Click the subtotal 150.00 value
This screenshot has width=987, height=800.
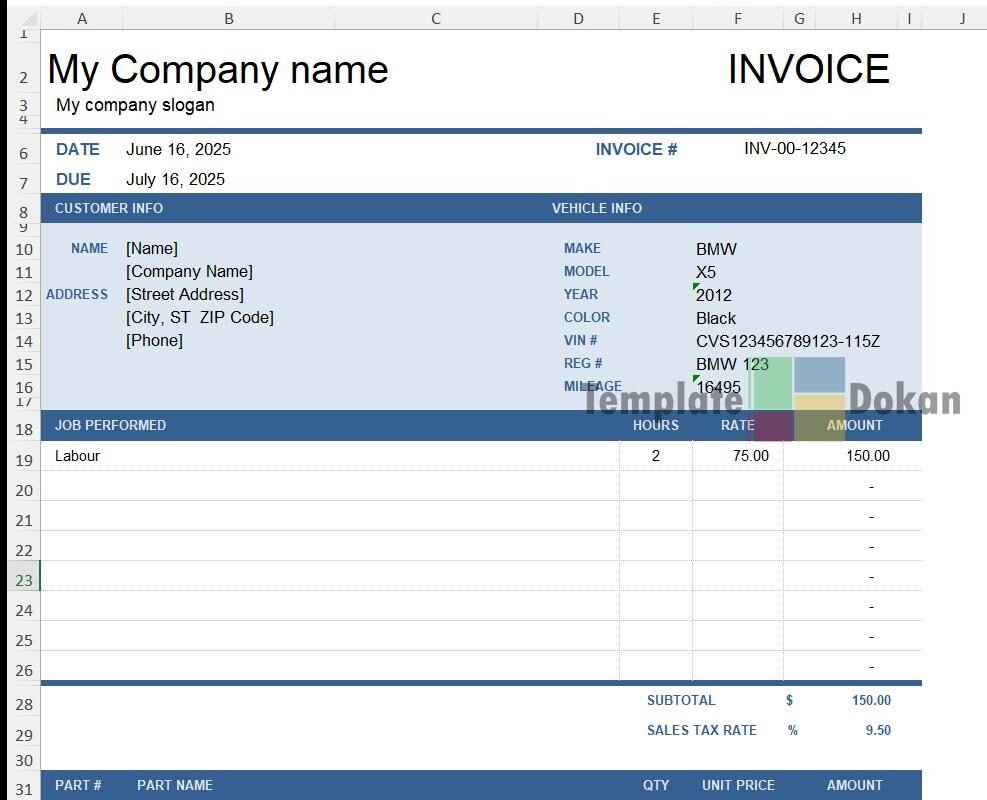tap(871, 700)
